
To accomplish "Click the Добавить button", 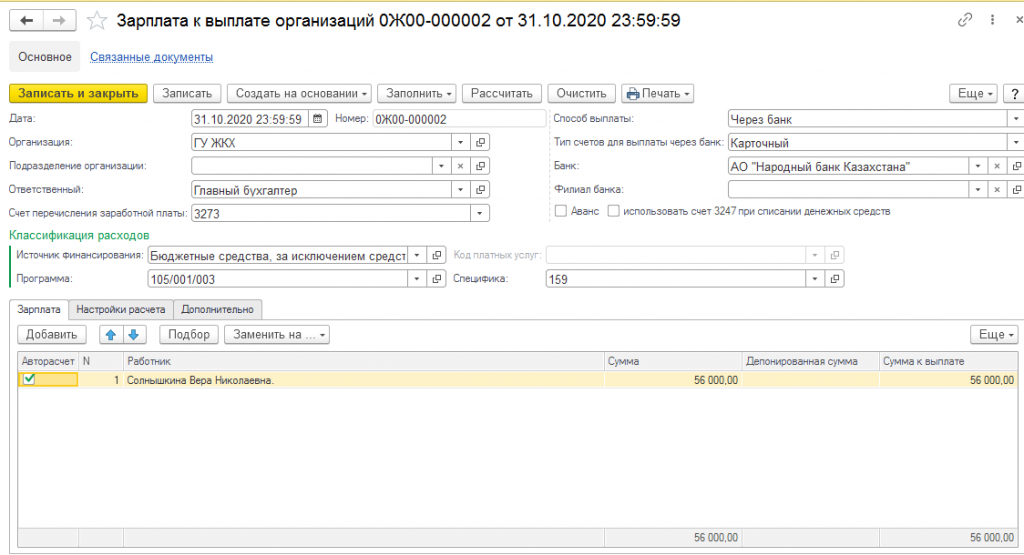I will coord(52,334).
